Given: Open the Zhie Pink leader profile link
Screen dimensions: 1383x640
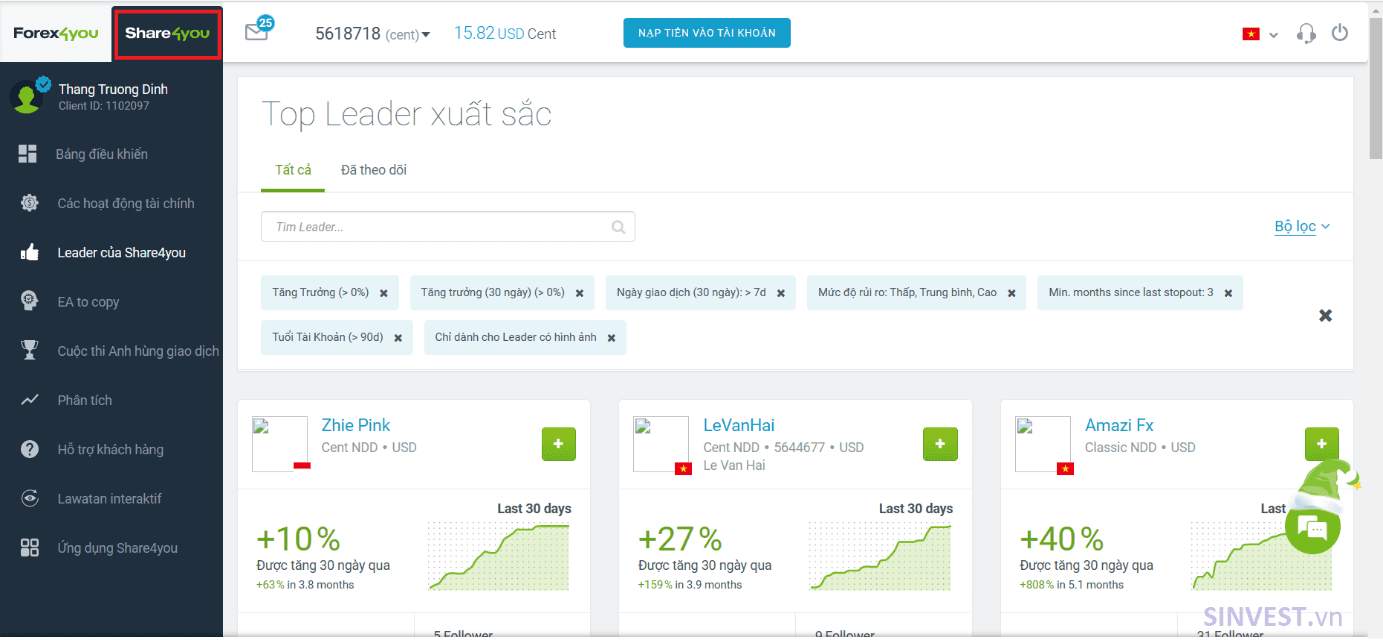Looking at the screenshot, I should tap(356, 425).
